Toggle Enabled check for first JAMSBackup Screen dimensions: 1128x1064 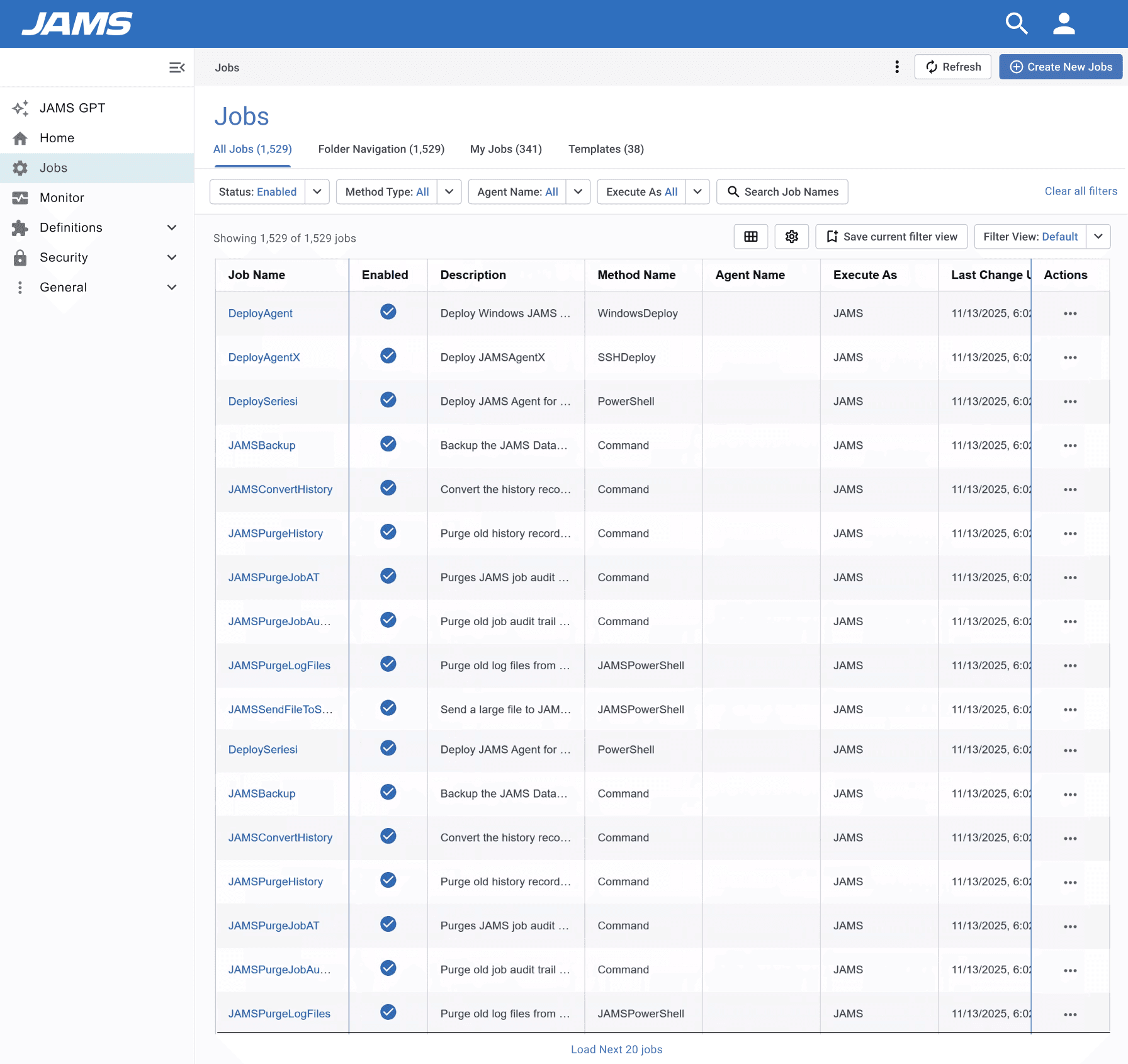(388, 444)
